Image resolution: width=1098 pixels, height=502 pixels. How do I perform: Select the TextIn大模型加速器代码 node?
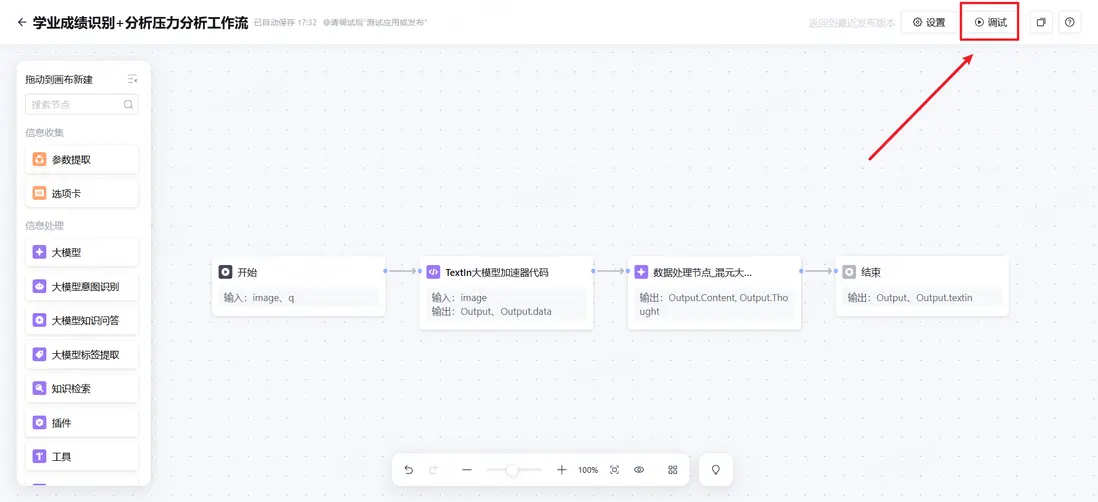[506, 293]
